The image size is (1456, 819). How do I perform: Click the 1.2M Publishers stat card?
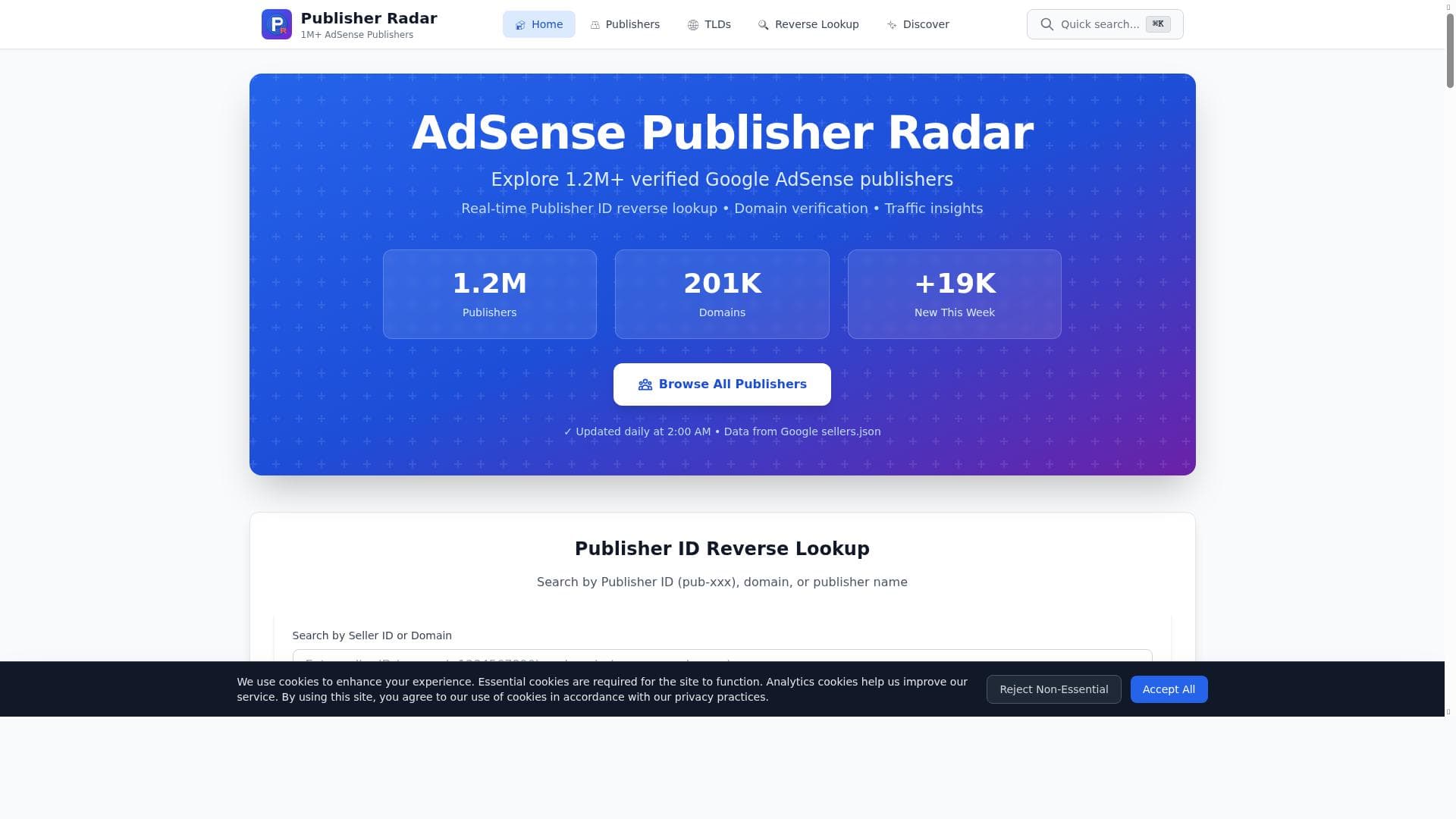coord(490,294)
